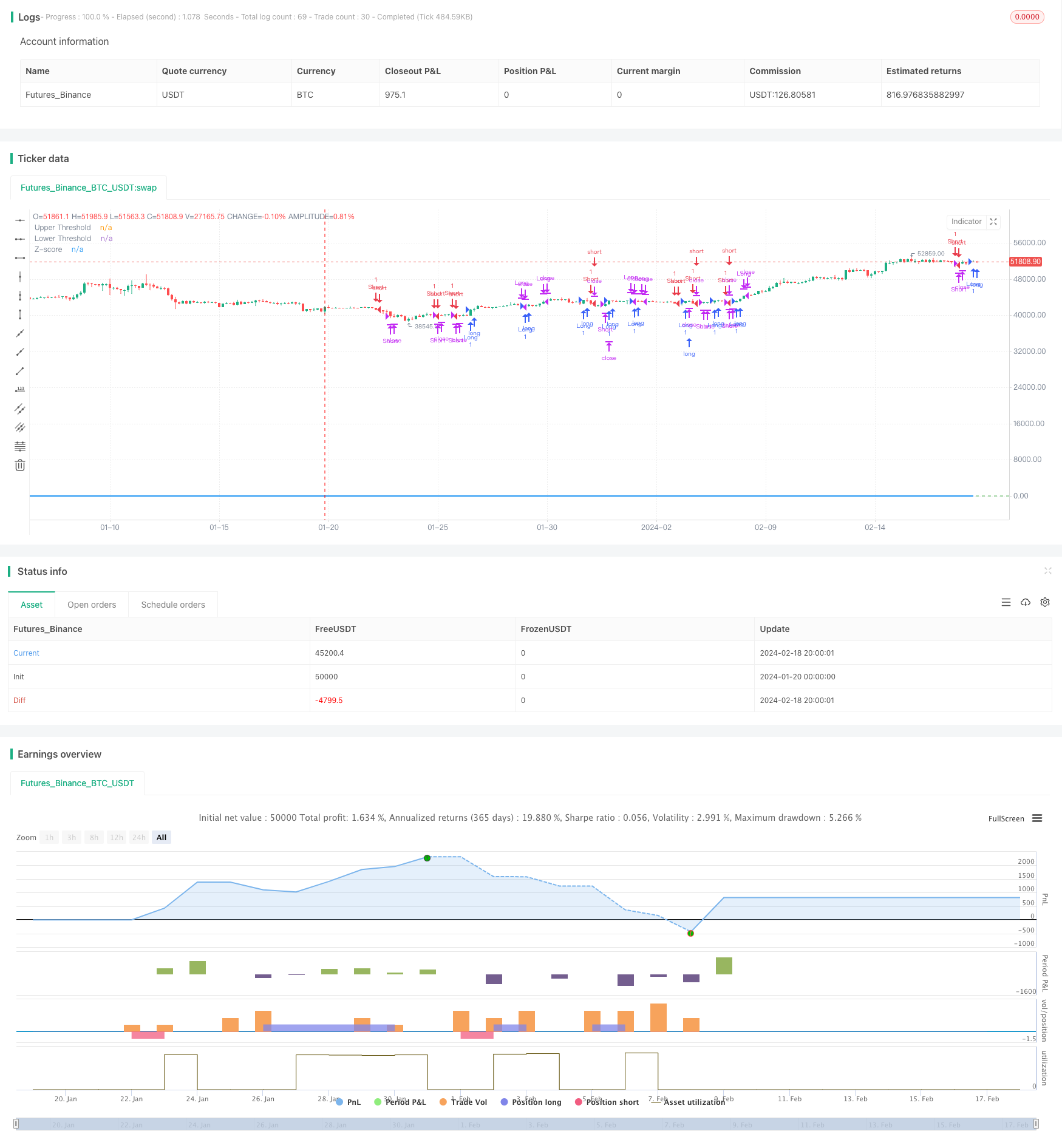Image resolution: width=1062 pixels, height=1148 pixels.
Task: Pick the diagonal segment line tool
Action: click(x=20, y=371)
